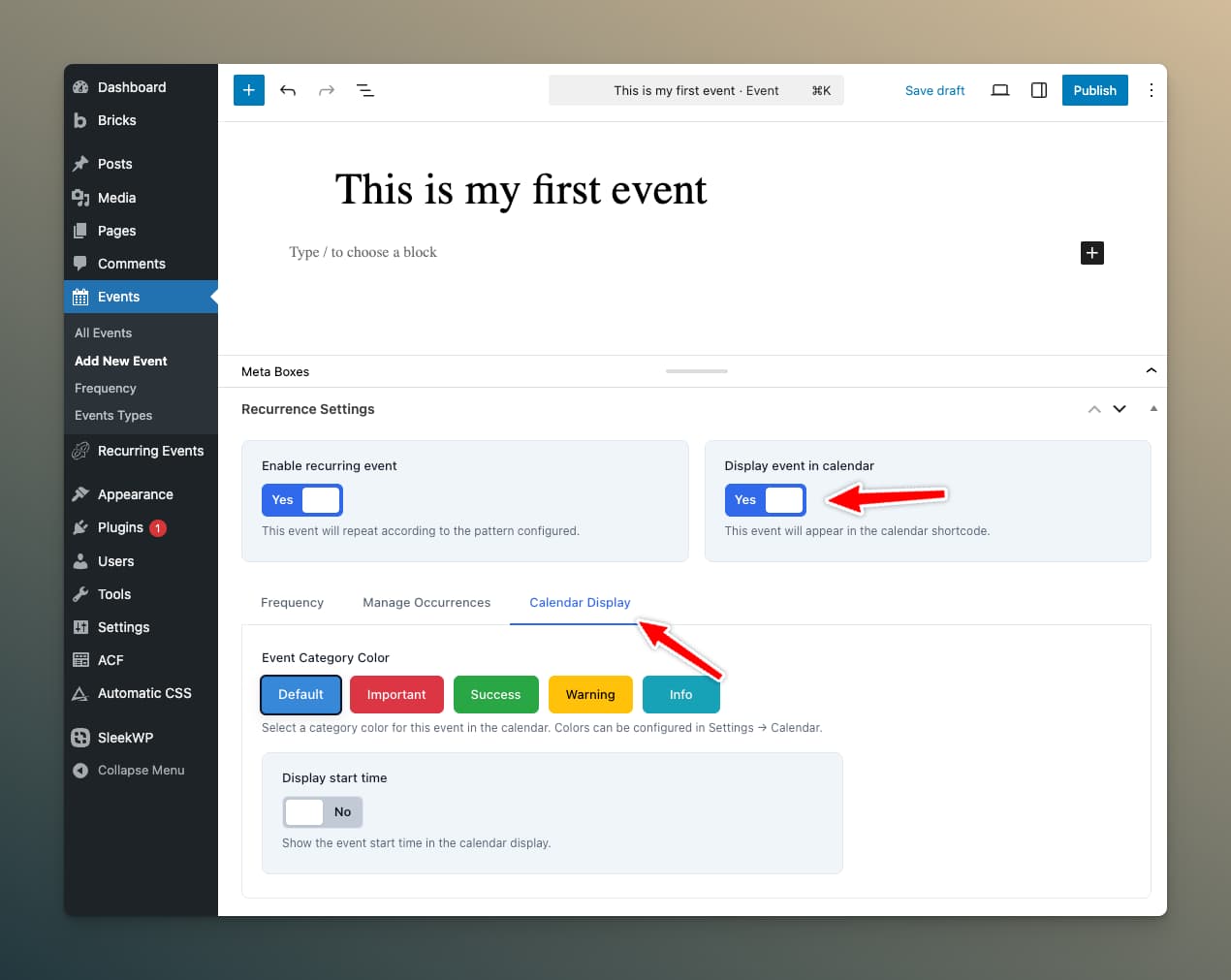Move Recurrence Settings panel down arrow

pyautogui.click(x=1120, y=409)
